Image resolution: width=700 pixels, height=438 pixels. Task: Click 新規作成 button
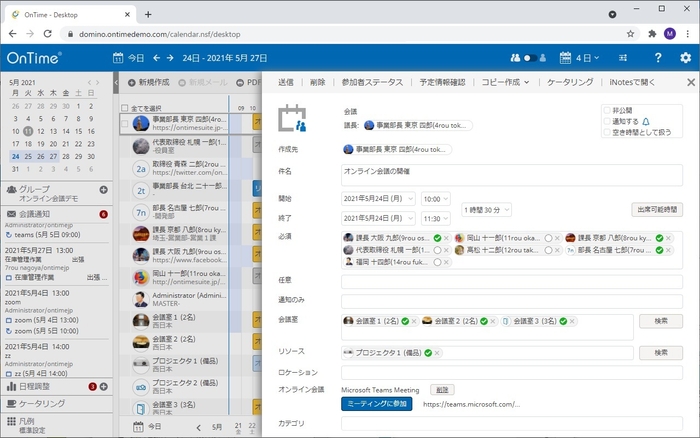click(149, 83)
